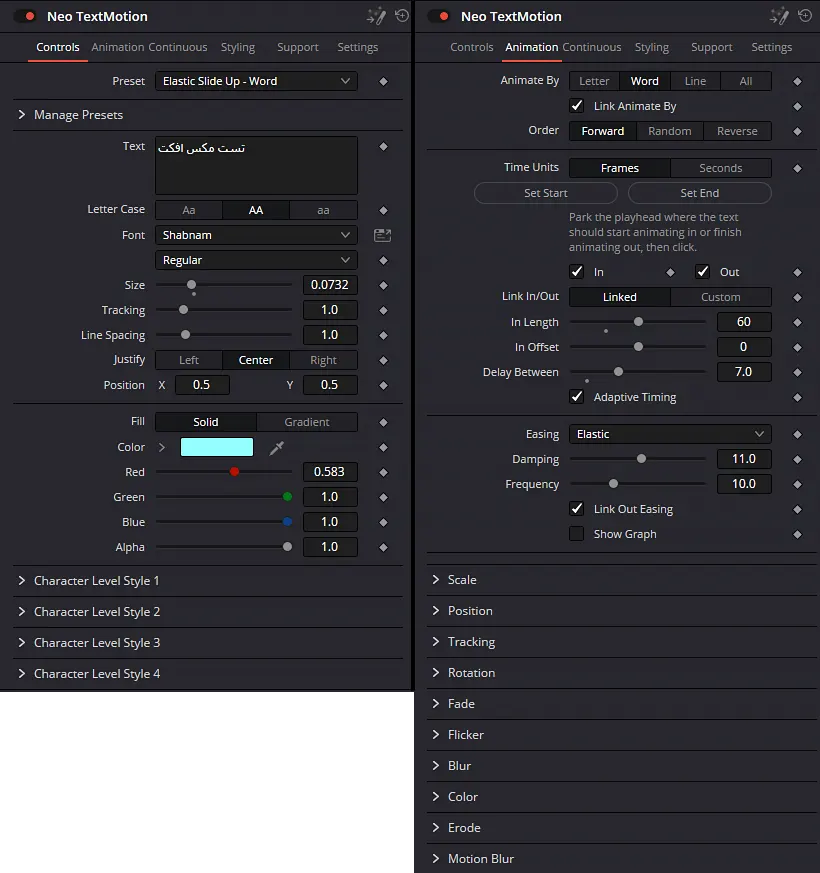
Task: Click the keyframe diamond next to Easing
Action: click(x=797, y=434)
